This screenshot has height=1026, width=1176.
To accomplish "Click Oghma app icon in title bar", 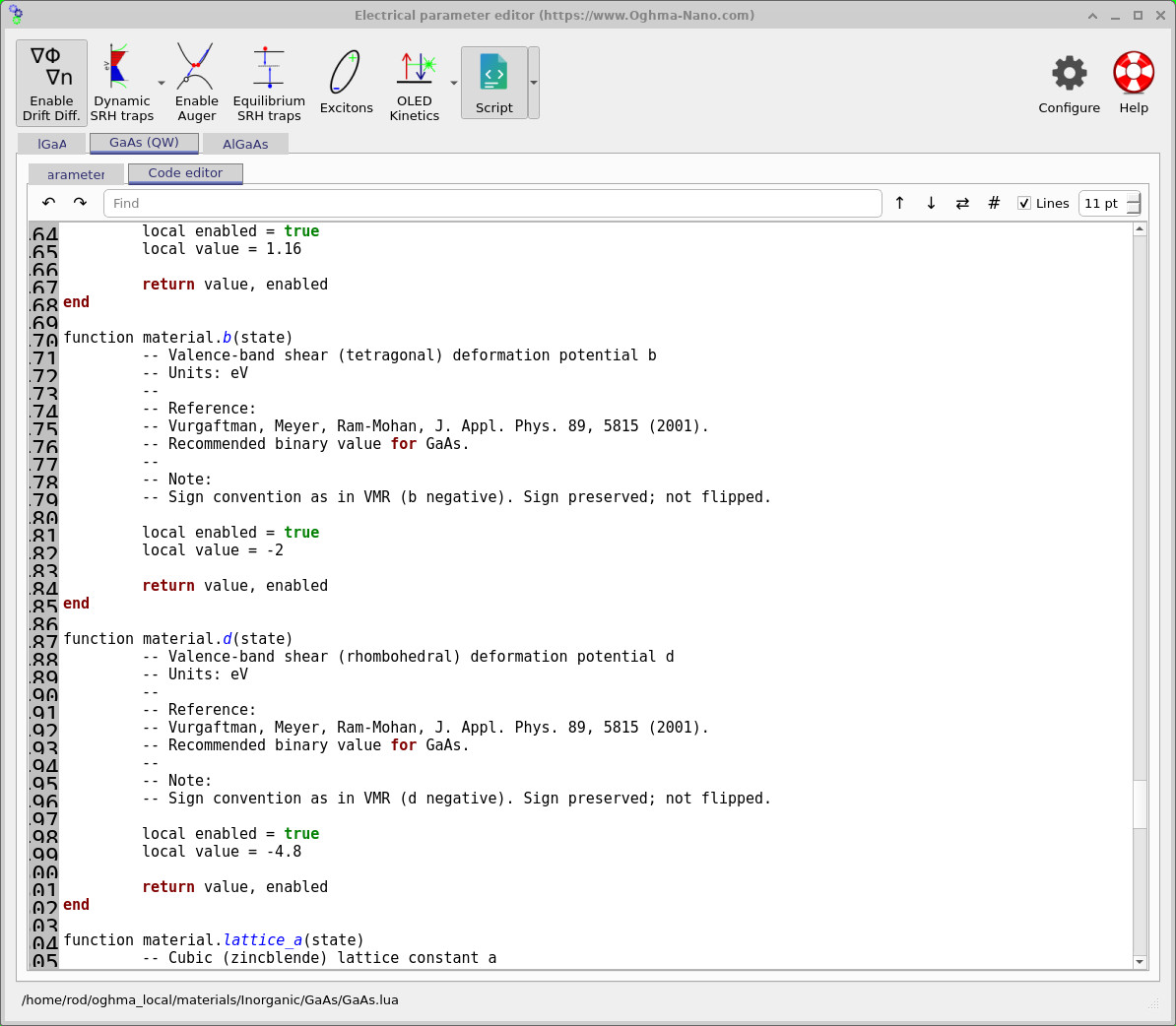I will [16, 14].
